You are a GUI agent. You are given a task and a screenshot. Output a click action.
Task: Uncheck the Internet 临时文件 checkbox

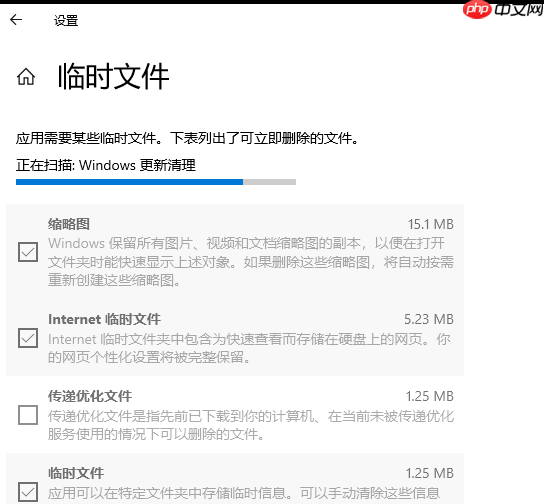point(28,338)
